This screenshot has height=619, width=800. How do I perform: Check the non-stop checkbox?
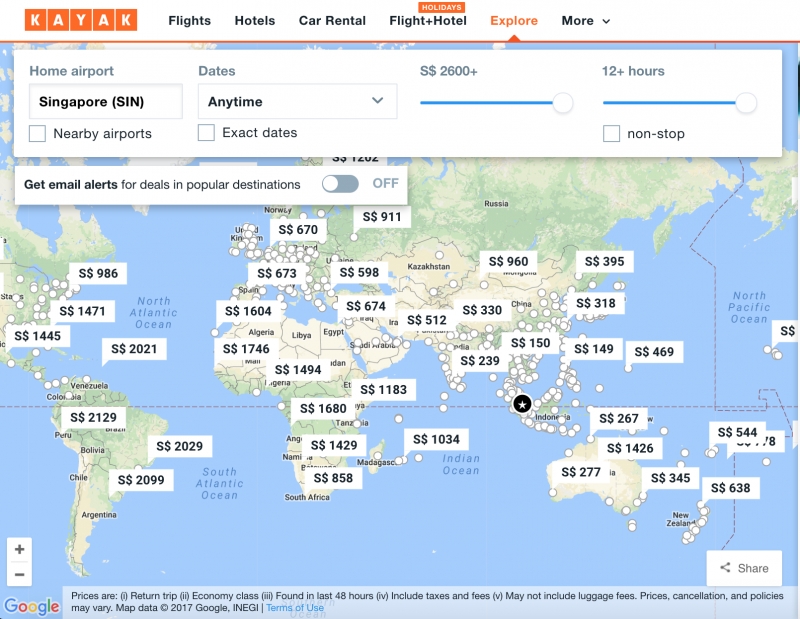click(611, 134)
